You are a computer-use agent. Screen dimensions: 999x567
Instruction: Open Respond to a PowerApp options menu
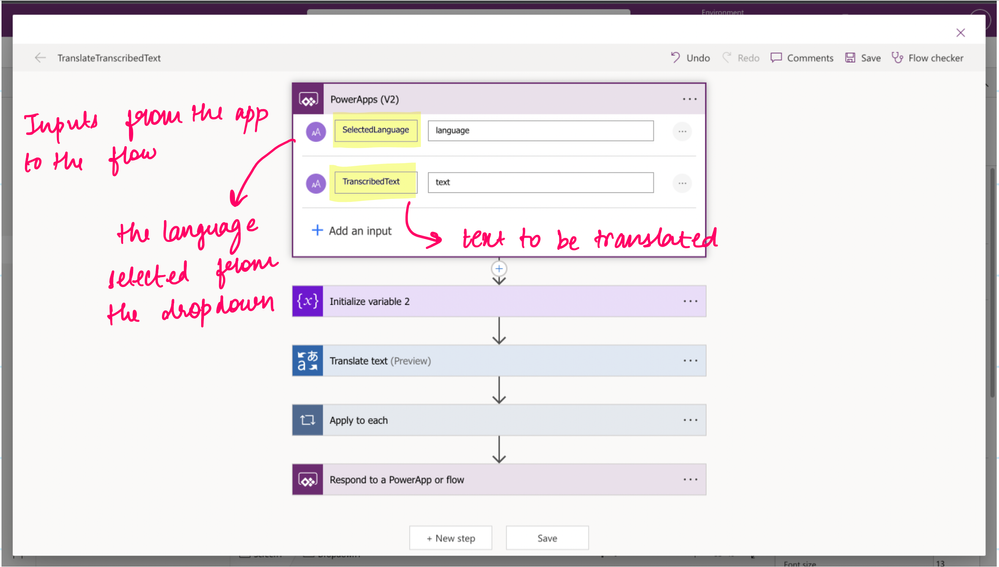coord(690,480)
